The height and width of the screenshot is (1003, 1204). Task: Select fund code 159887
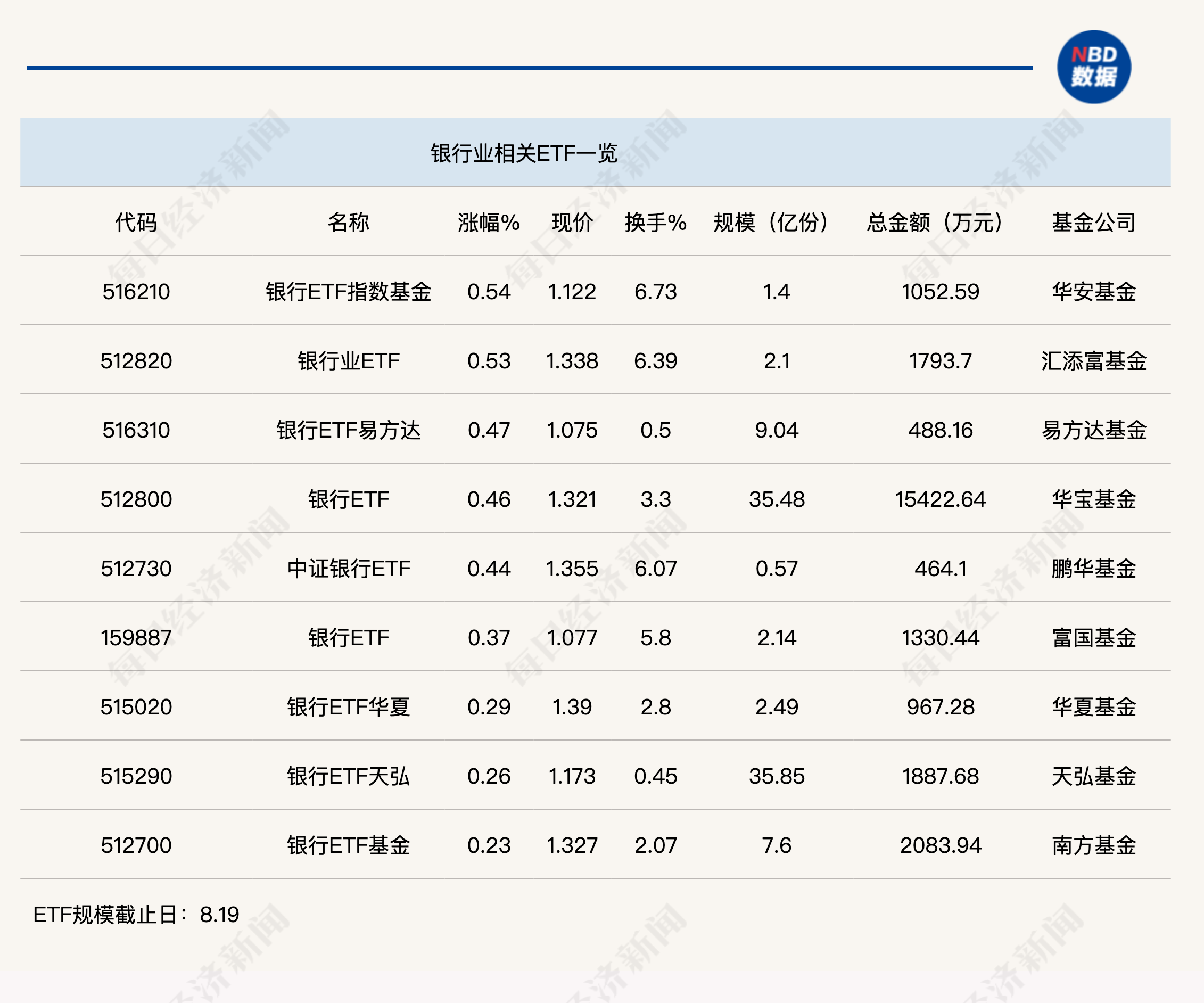136,638
